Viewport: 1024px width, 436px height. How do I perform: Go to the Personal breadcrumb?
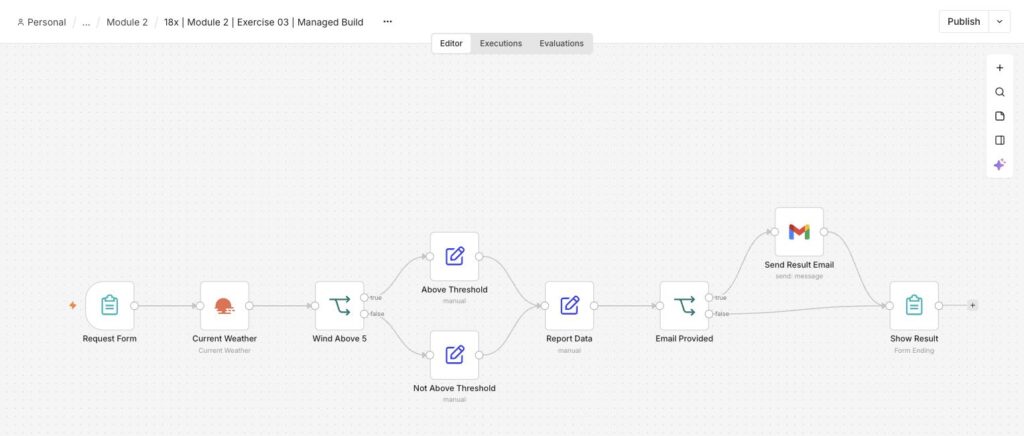coord(42,22)
